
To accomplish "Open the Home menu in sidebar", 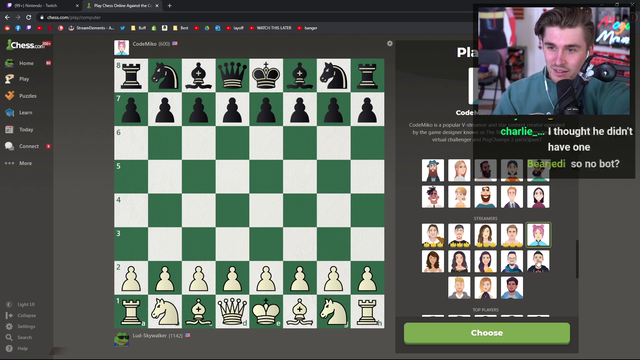I will tap(26, 63).
